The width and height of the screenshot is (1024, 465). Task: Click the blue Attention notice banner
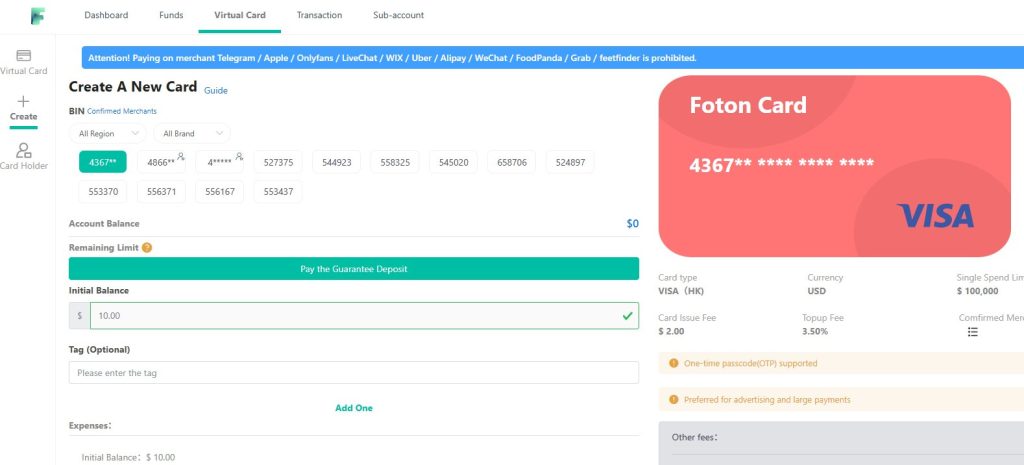tap(552, 57)
